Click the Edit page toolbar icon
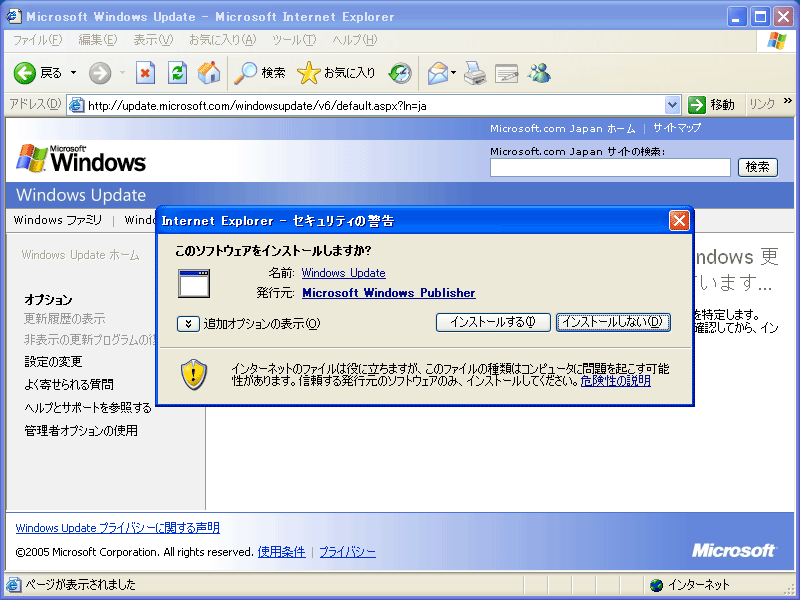This screenshot has width=800, height=600. [x=507, y=74]
